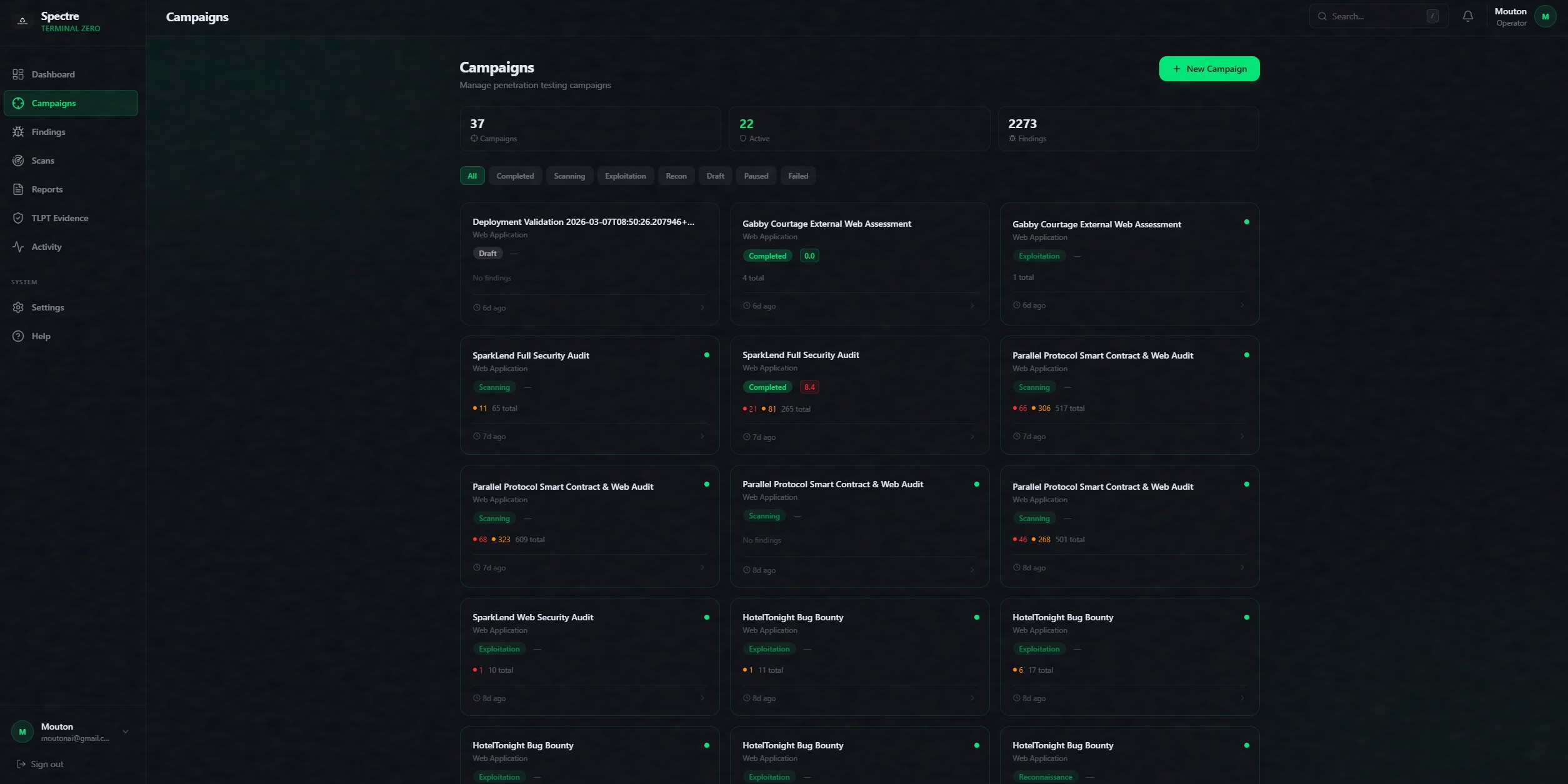The height and width of the screenshot is (784, 1568).
Task: Filter campaigns by Completed status
Action: [x=515, y=176]
